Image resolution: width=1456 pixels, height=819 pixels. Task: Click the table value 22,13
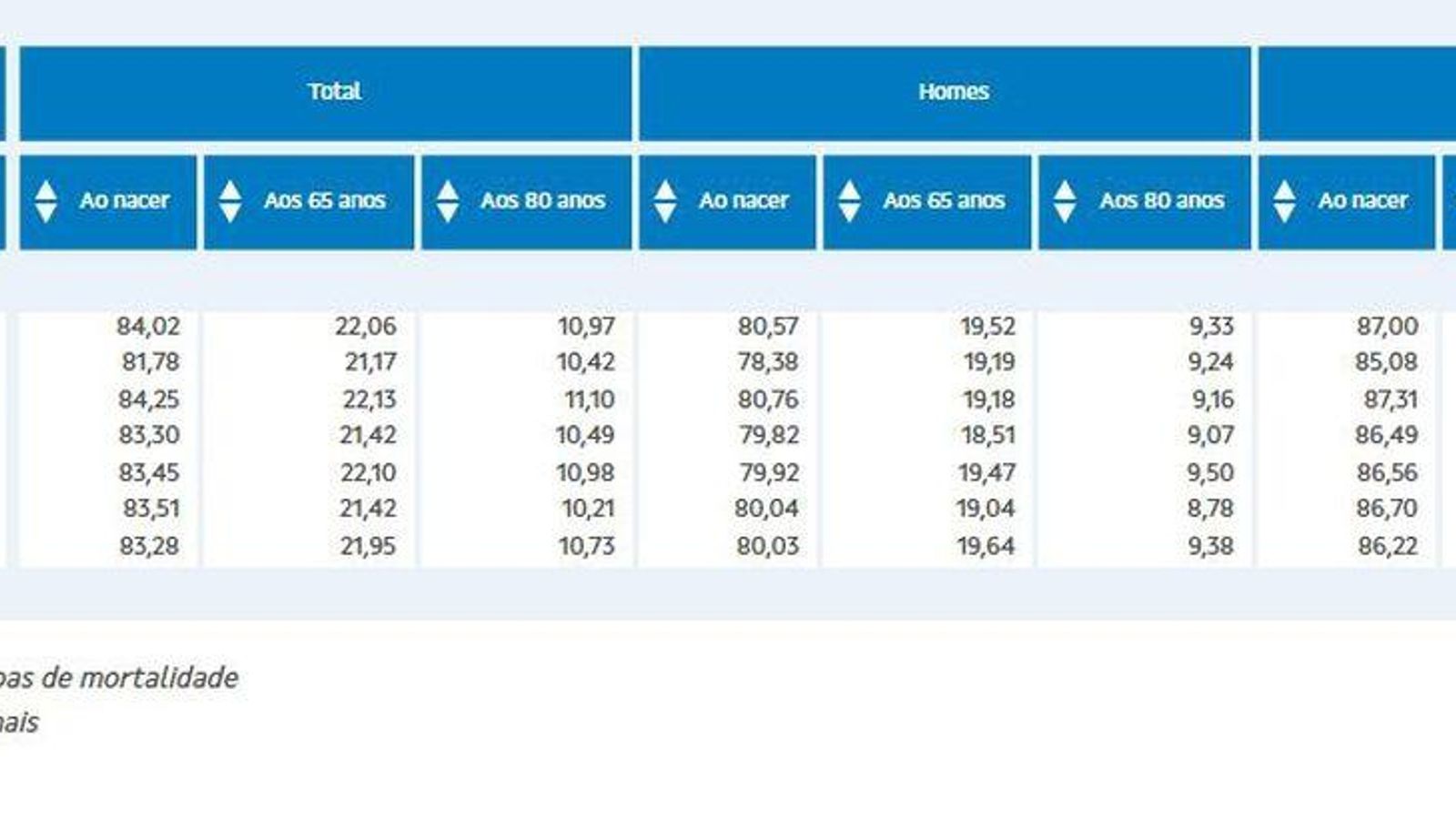[368, 399]
